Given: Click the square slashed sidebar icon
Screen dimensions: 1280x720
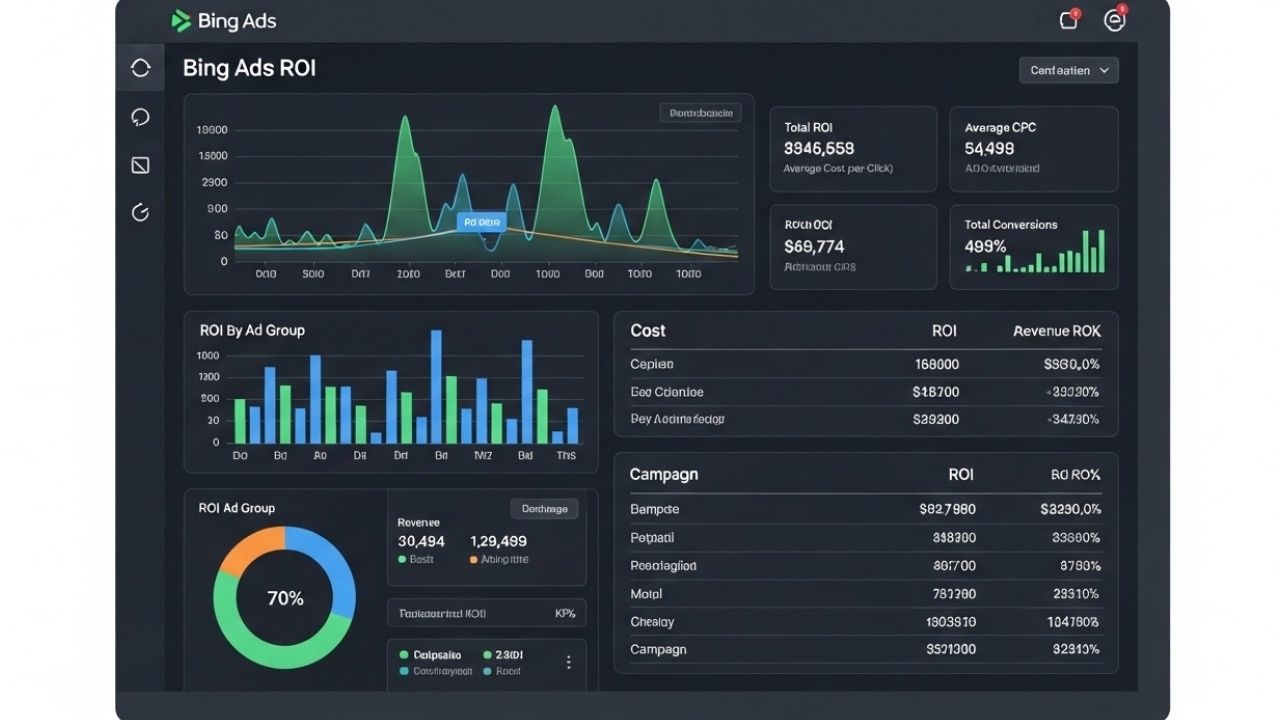Looking at the screenshot, I should click(140, 165).
